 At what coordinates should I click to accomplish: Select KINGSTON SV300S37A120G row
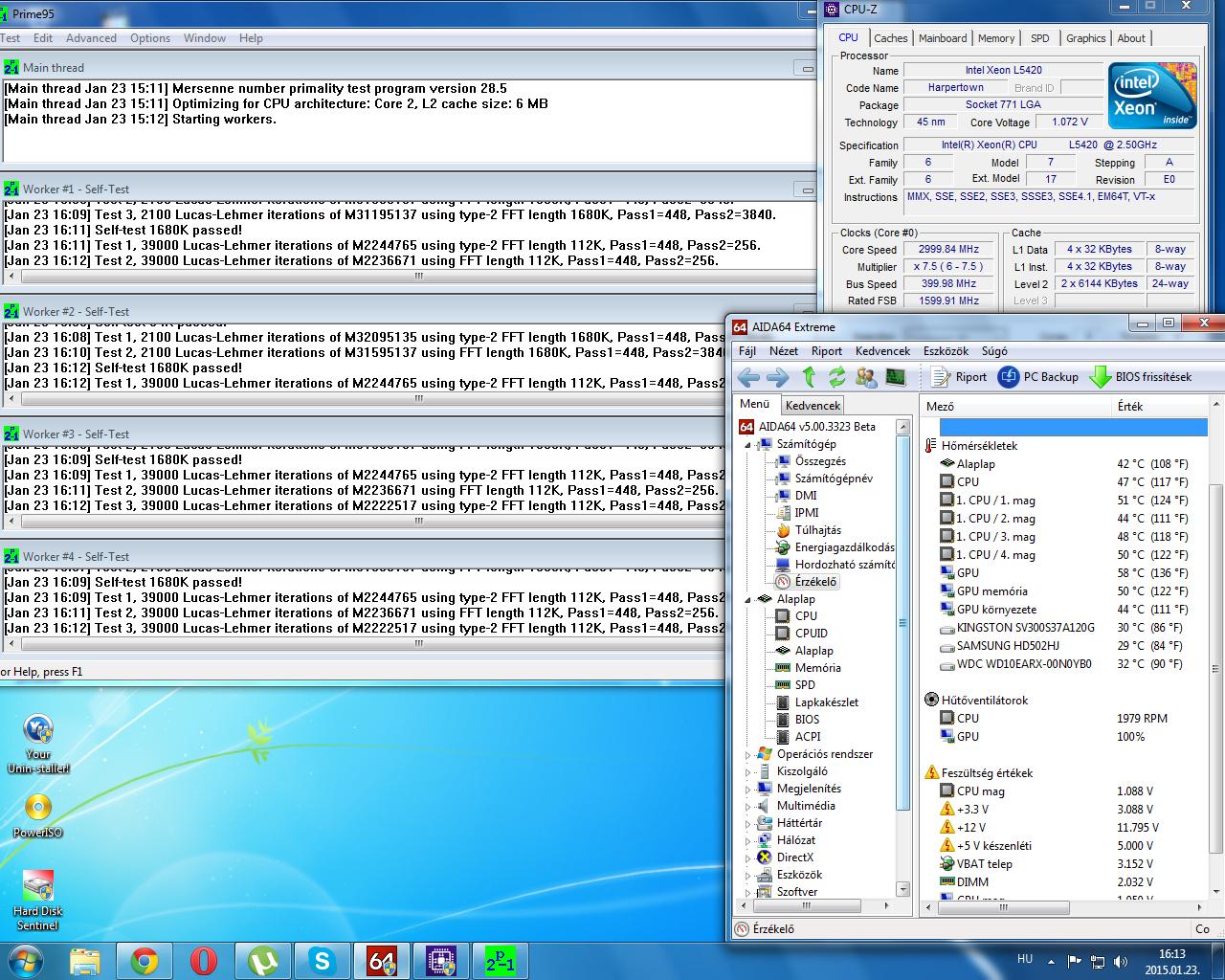(1065, 628)
